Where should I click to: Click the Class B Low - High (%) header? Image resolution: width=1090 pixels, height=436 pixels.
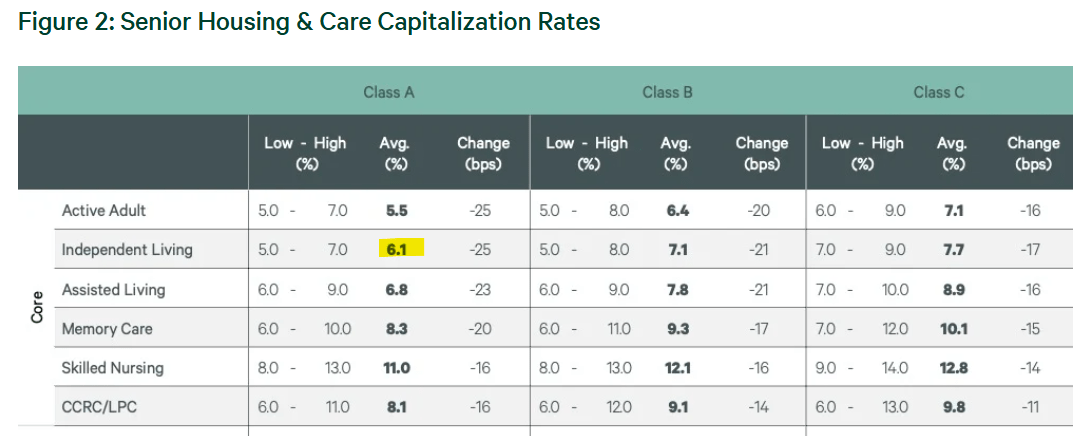586,153
